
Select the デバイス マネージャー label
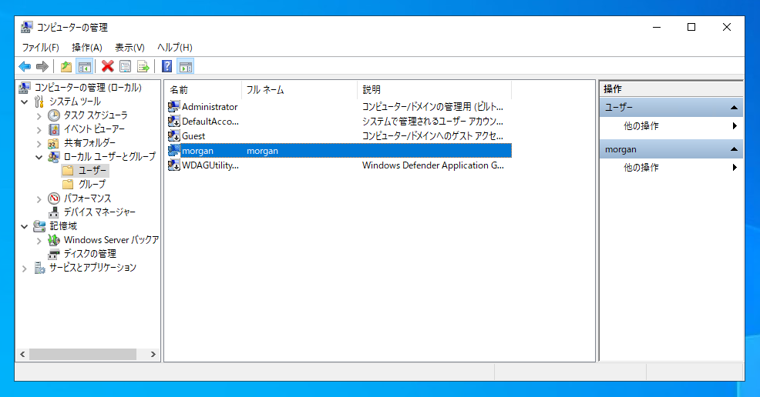pos(99,212)
